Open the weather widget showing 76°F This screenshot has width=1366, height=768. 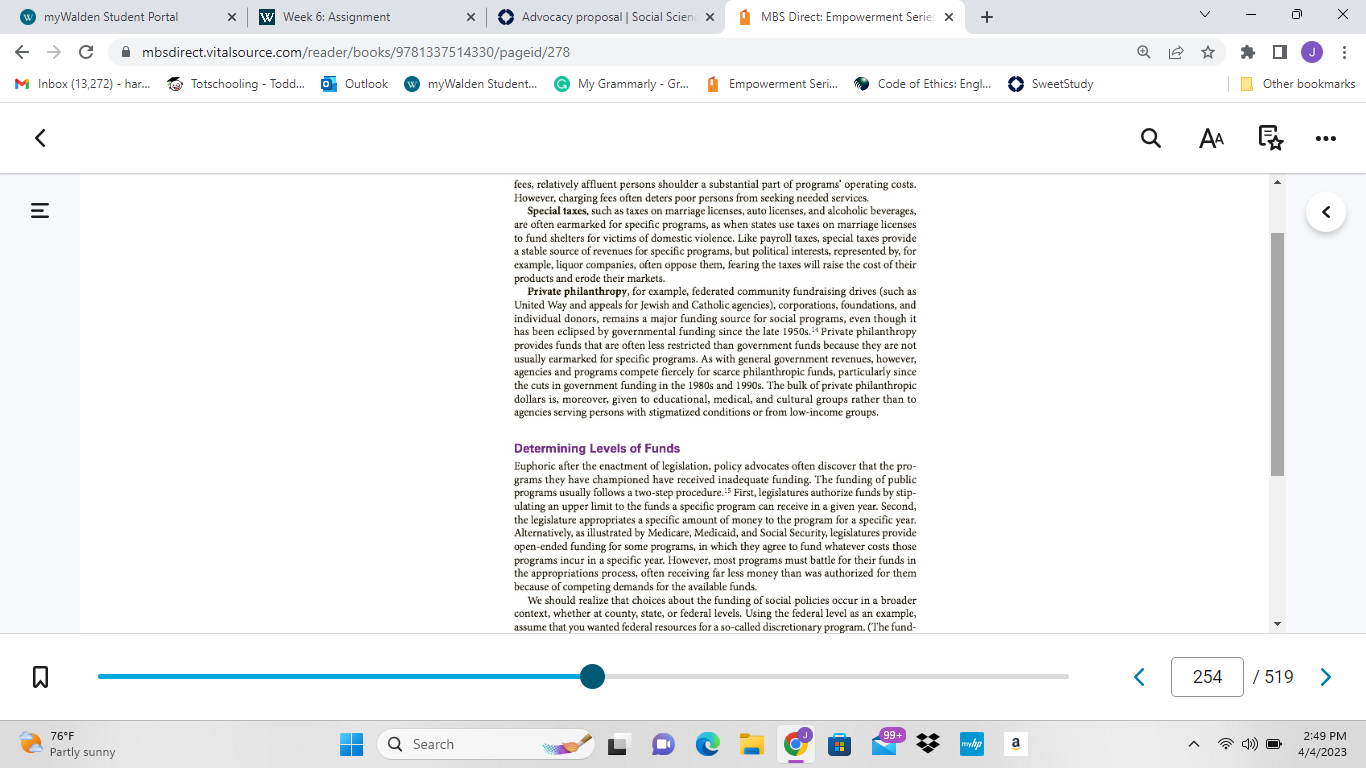tap(68, 744)
